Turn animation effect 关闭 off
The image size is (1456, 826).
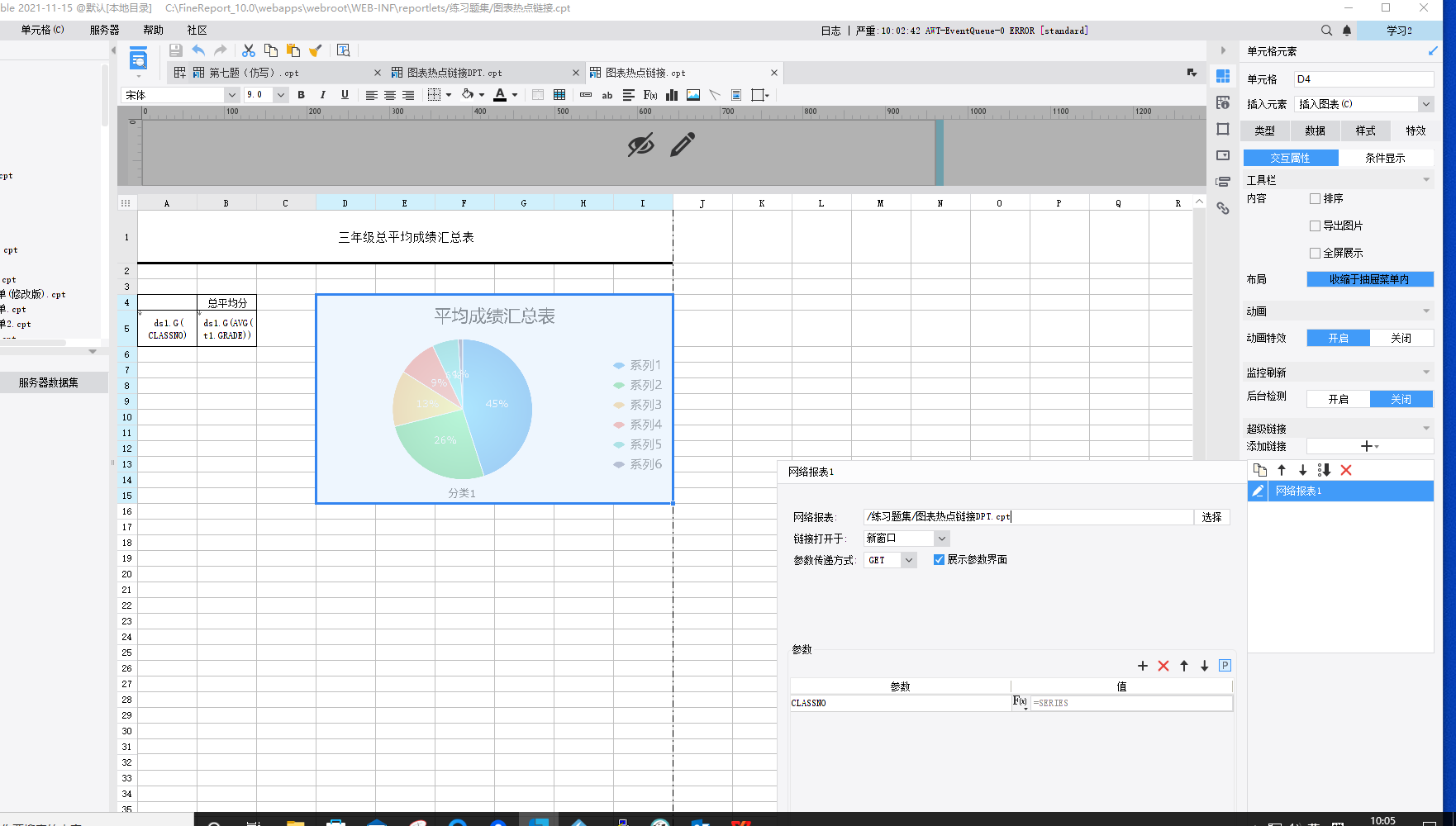1401,338
